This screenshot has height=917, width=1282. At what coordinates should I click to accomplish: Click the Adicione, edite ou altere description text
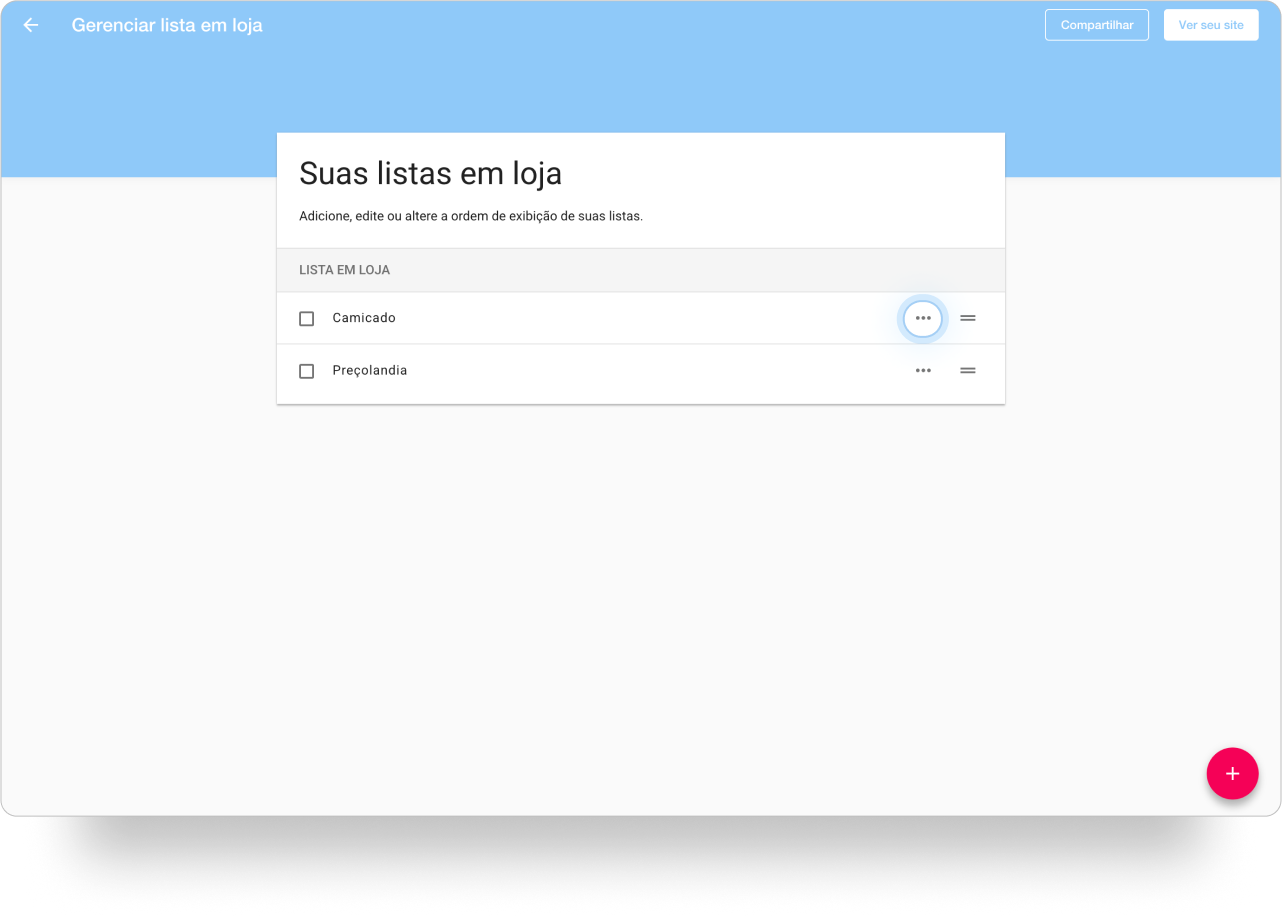[471, 216]
